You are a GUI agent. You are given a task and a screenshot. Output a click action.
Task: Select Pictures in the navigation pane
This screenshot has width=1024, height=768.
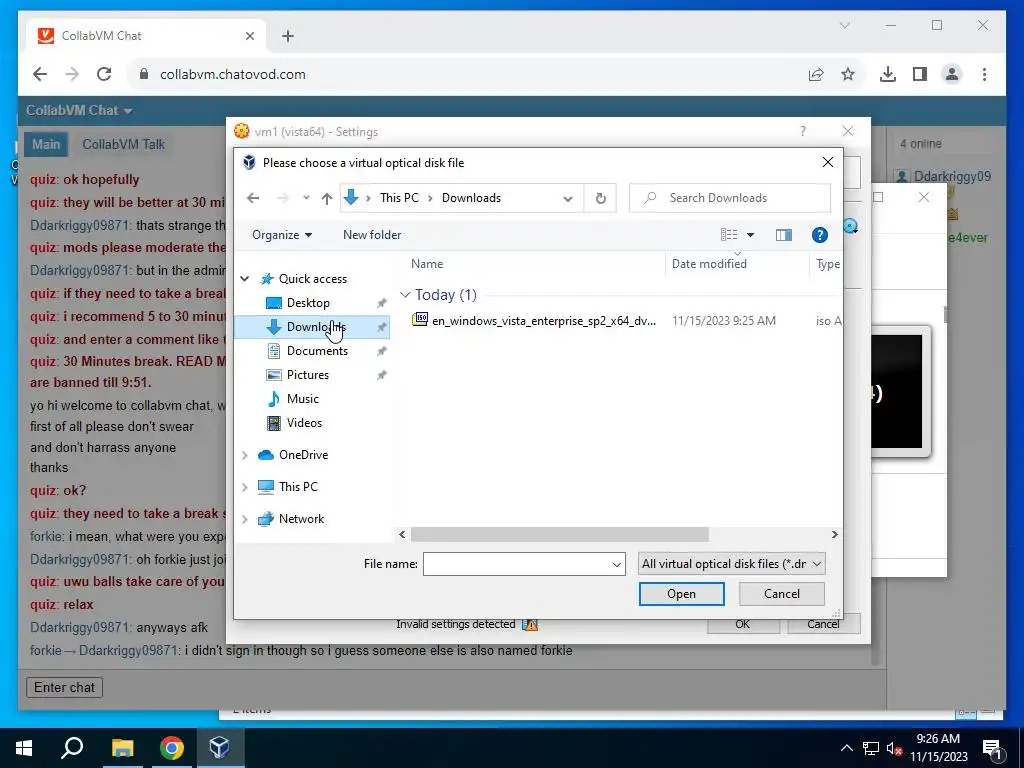(x=308, y=376)
